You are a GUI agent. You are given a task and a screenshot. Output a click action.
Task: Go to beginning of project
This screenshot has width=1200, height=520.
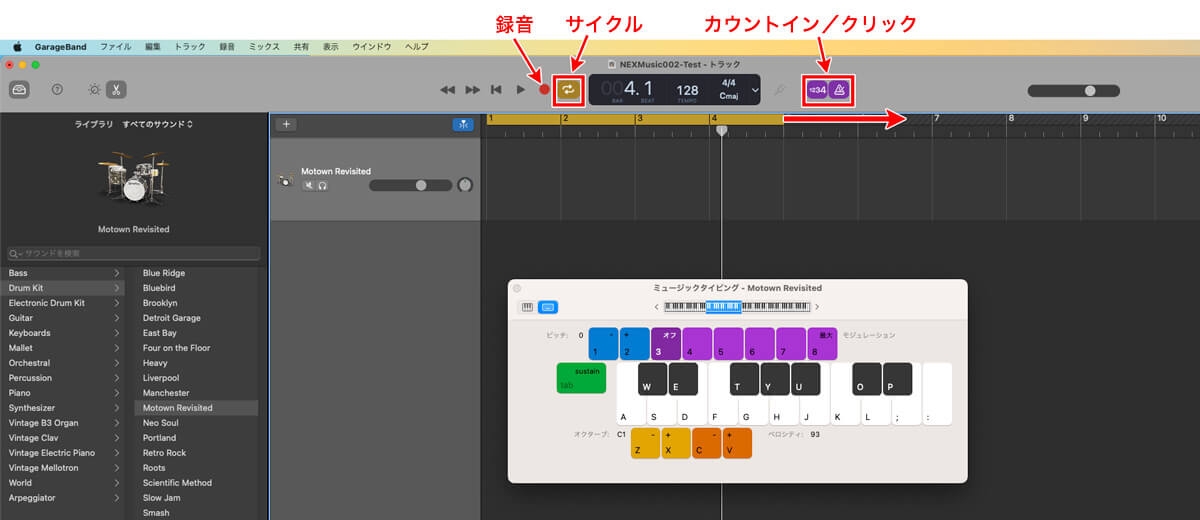point(496,90)
